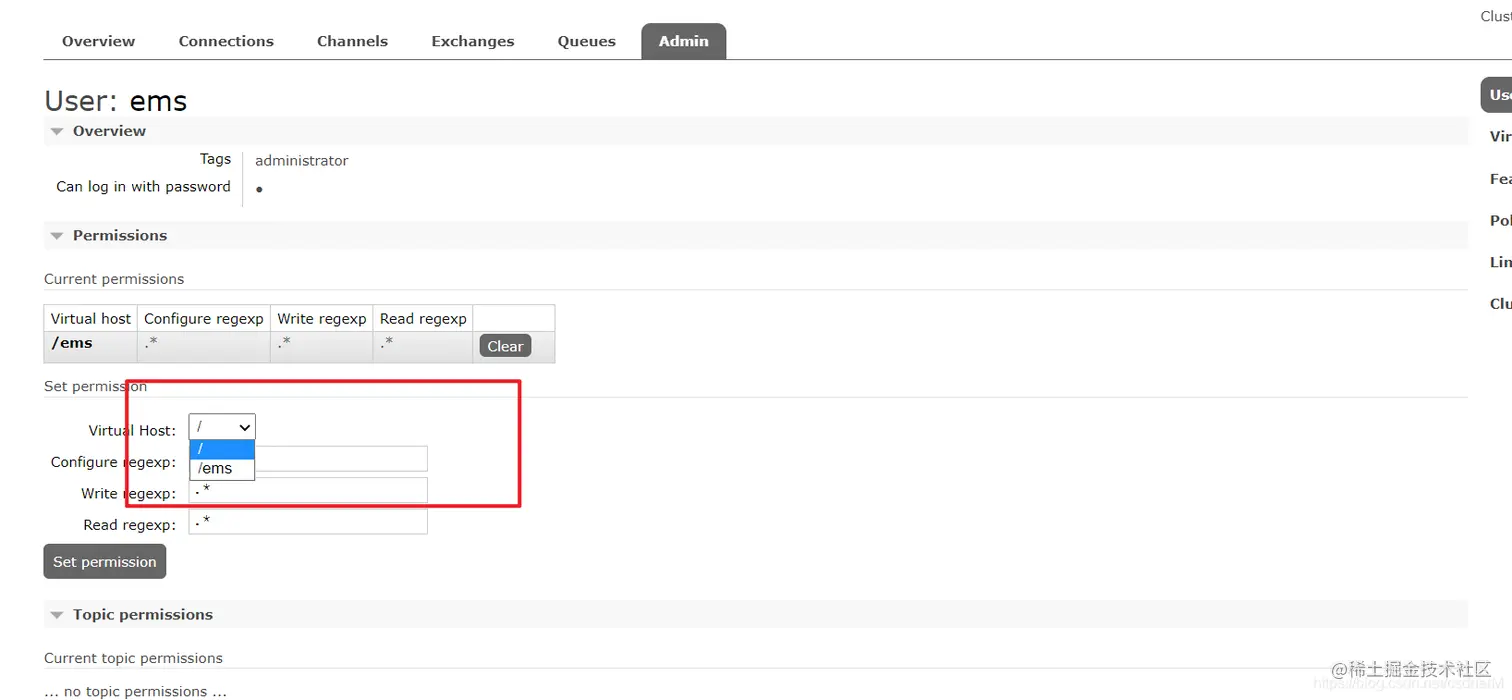This screenshot has height=700, width=1512.
Task: Click the Virtual host column header
Action: [91, 318]
